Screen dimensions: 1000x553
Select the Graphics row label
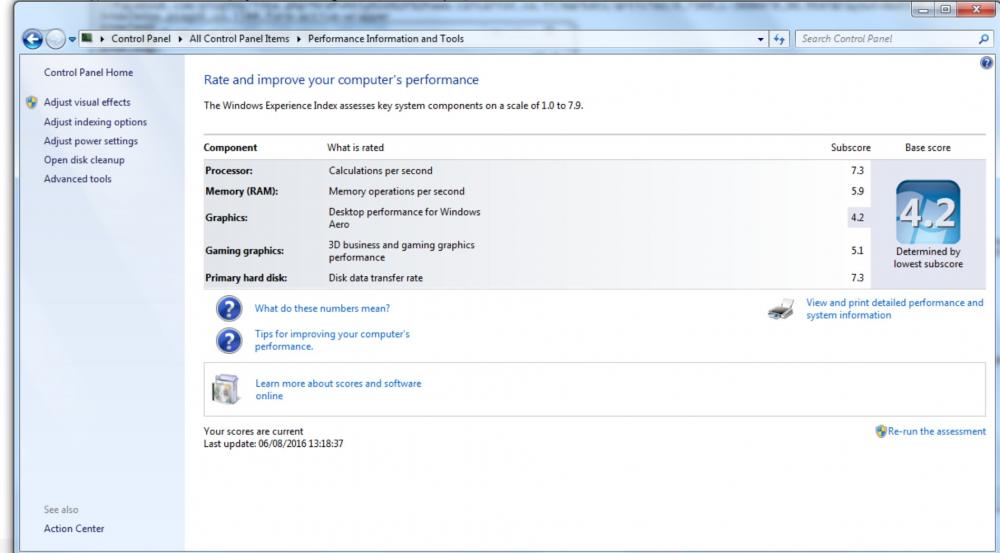(x=226, y=218)
